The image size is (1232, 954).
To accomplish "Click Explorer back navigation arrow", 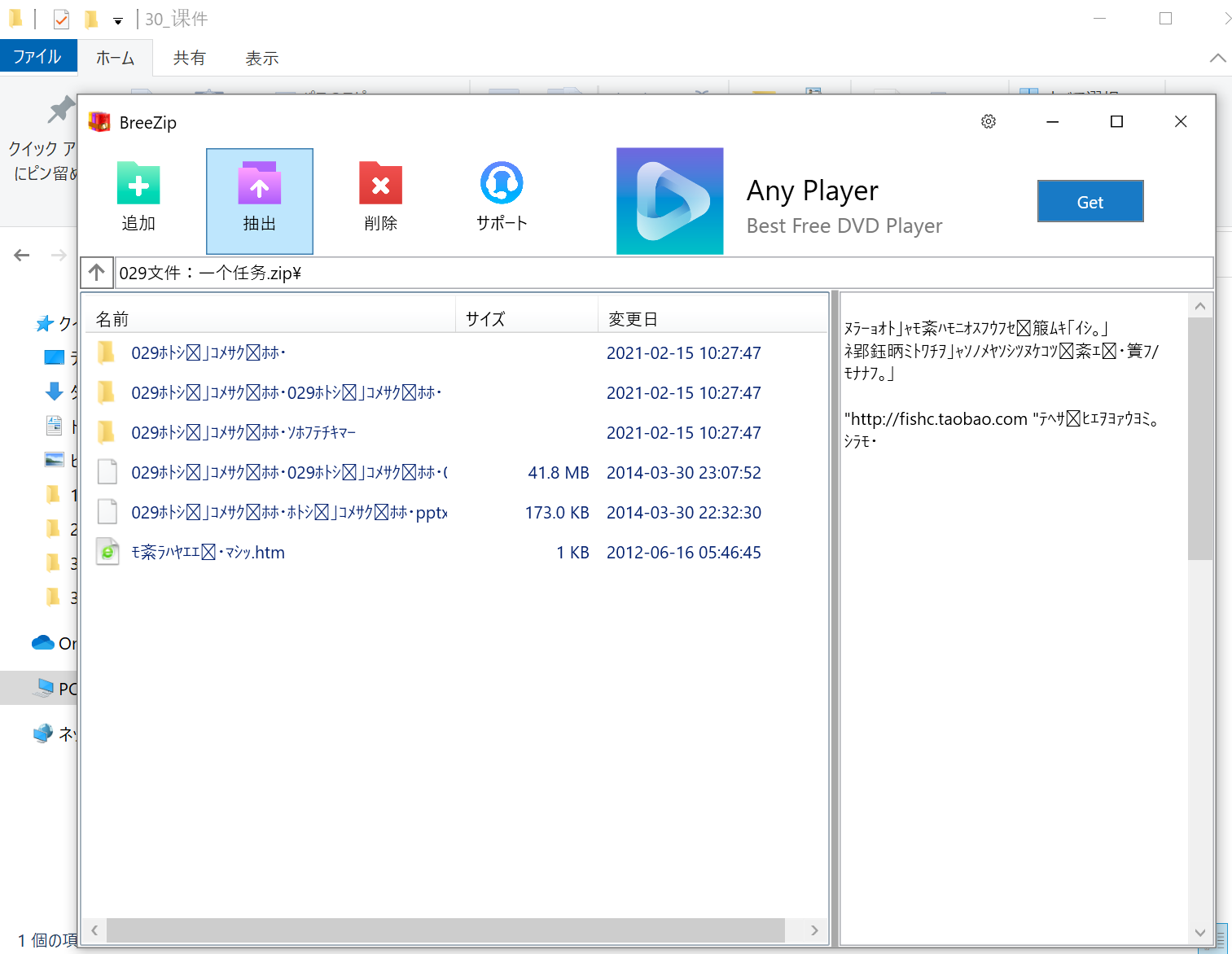I will coord(22,256).
